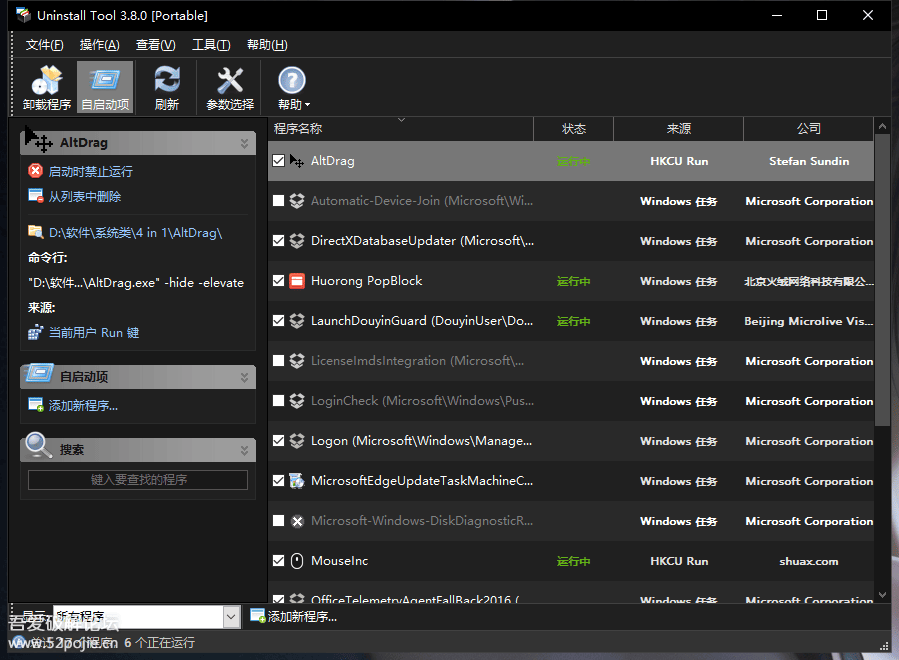Select the Stefan Sundin company cell

pos(809,161)
